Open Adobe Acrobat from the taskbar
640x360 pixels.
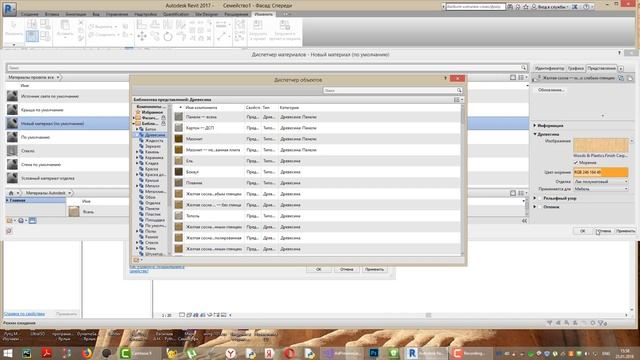click(47, 353)
